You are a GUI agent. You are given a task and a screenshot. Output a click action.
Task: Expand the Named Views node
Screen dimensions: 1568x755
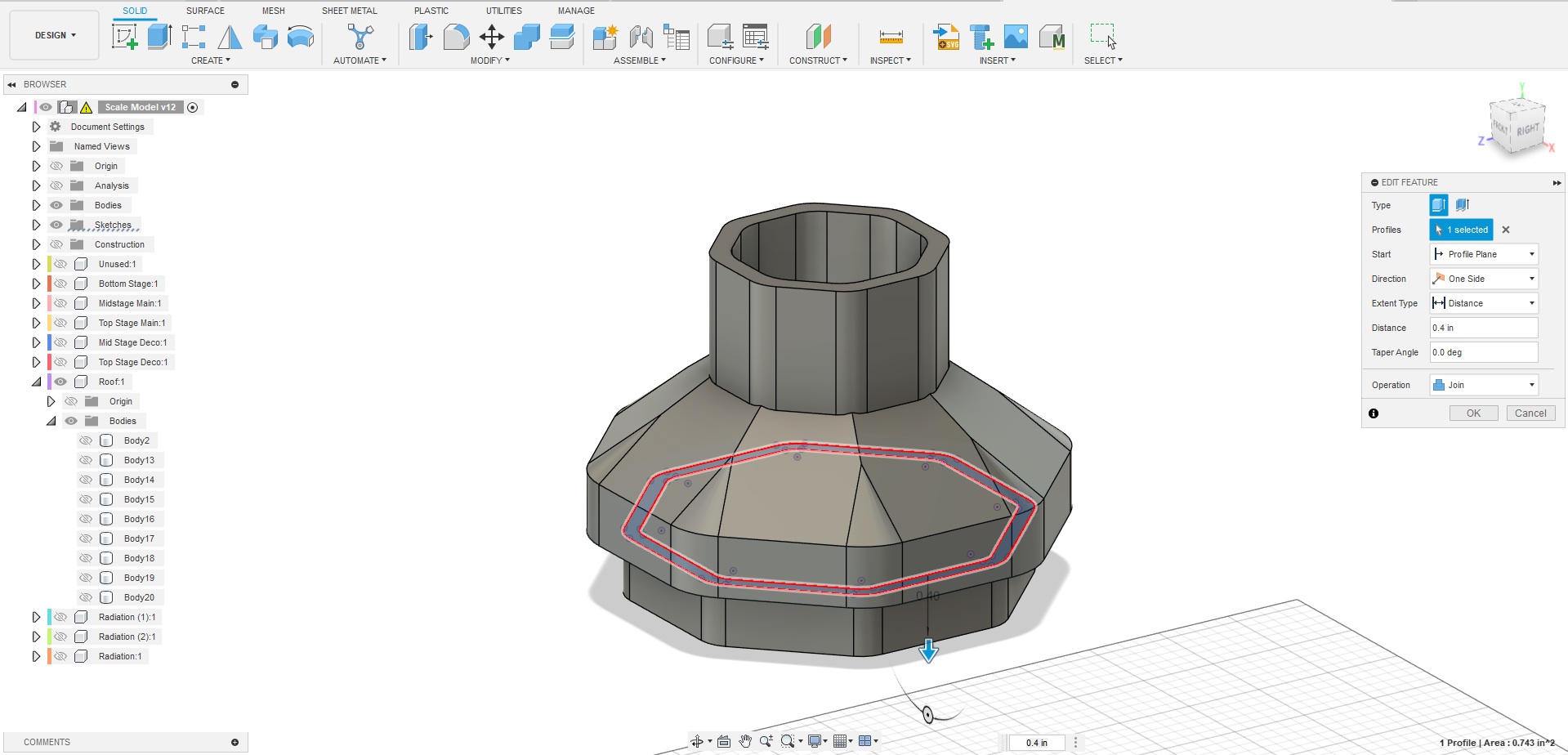pos(36,146)
